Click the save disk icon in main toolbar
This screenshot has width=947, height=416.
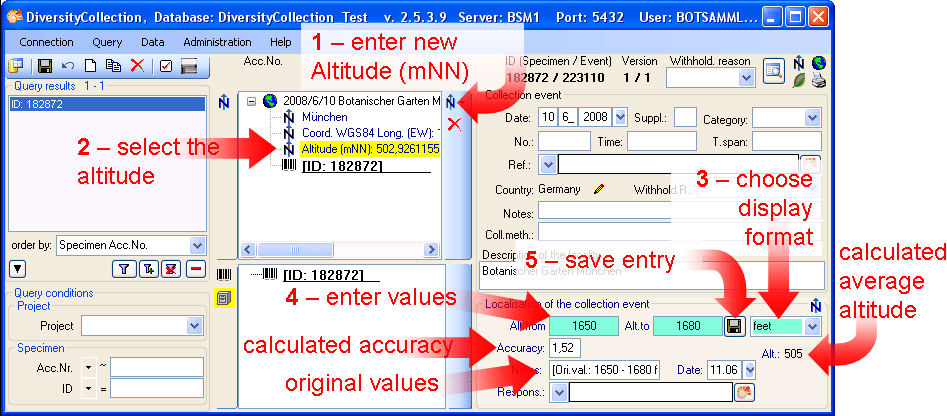45,66
